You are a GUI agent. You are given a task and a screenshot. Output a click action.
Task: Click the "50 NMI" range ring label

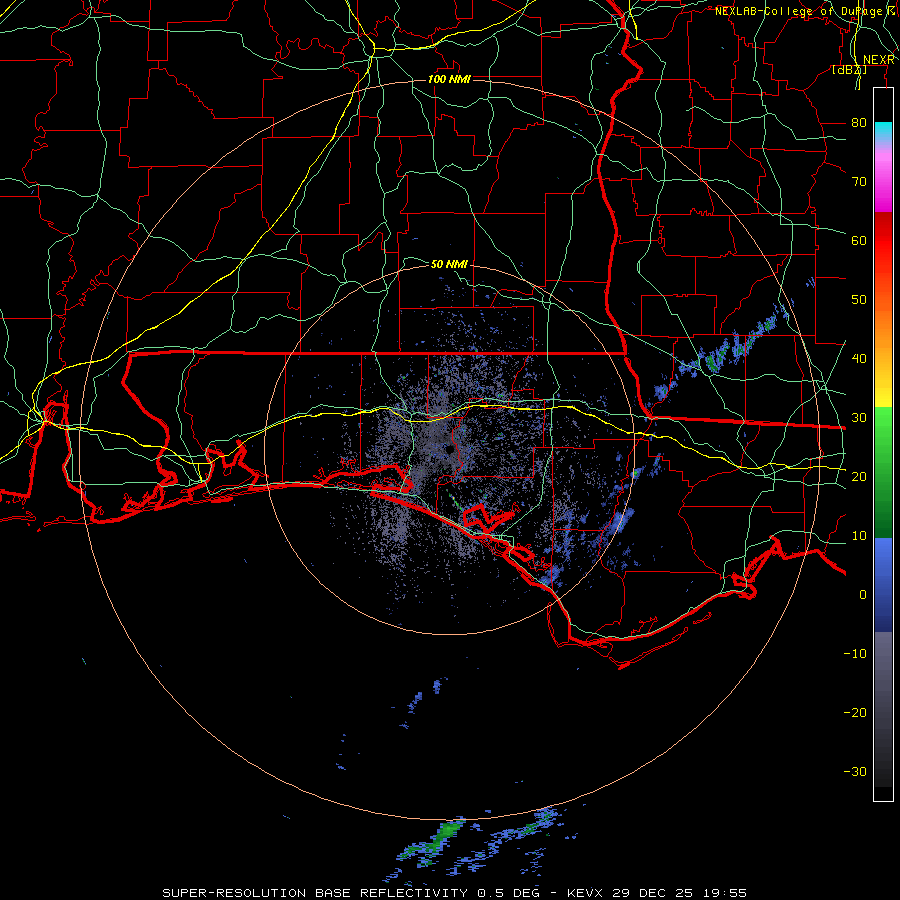pyautogui.click(x=449, y=264)
